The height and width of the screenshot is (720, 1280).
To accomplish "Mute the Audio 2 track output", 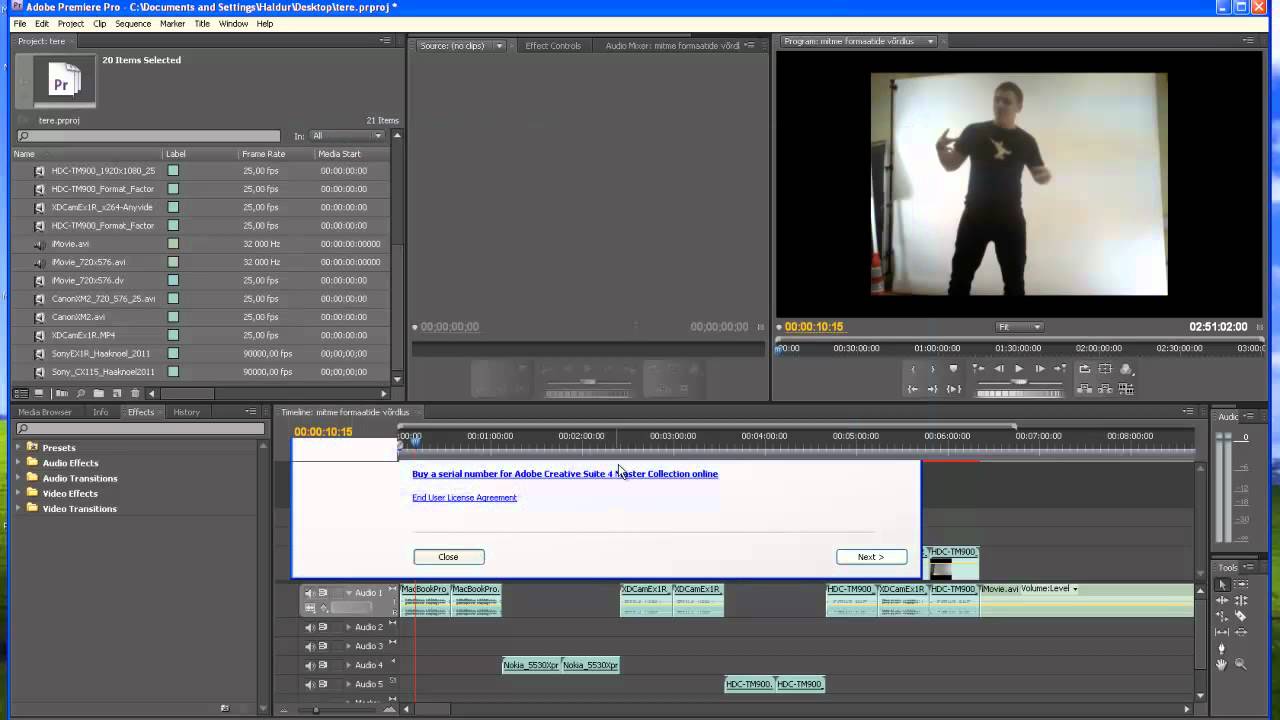I will [x=309, y=627].
